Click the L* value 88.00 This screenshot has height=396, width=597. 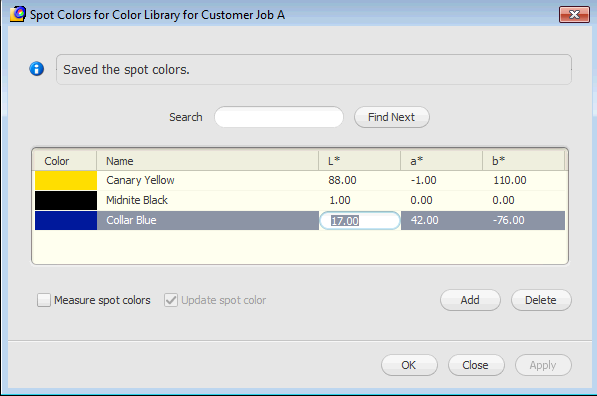point(342,180)
